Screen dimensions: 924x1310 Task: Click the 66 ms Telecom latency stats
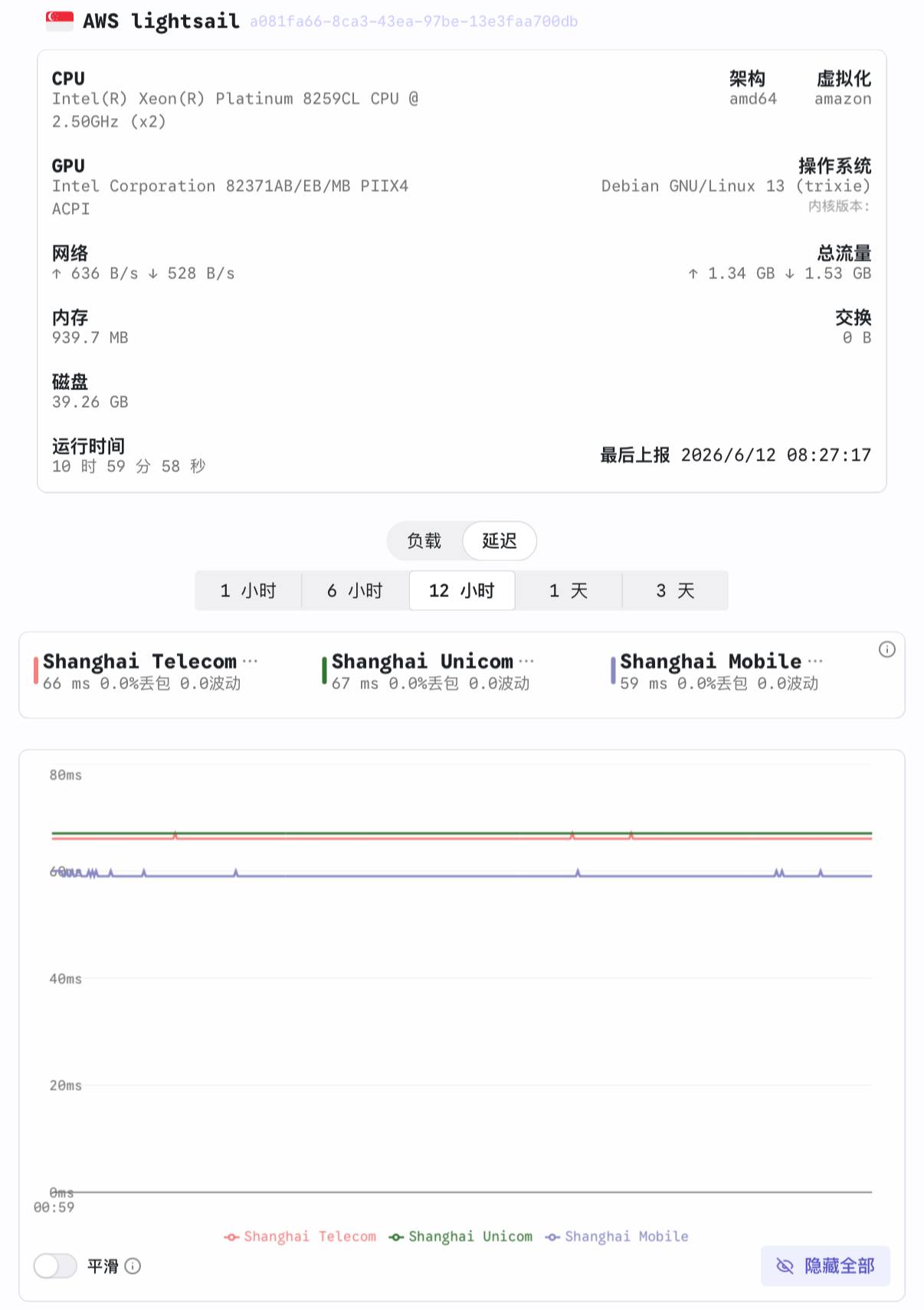pos(142,683)
